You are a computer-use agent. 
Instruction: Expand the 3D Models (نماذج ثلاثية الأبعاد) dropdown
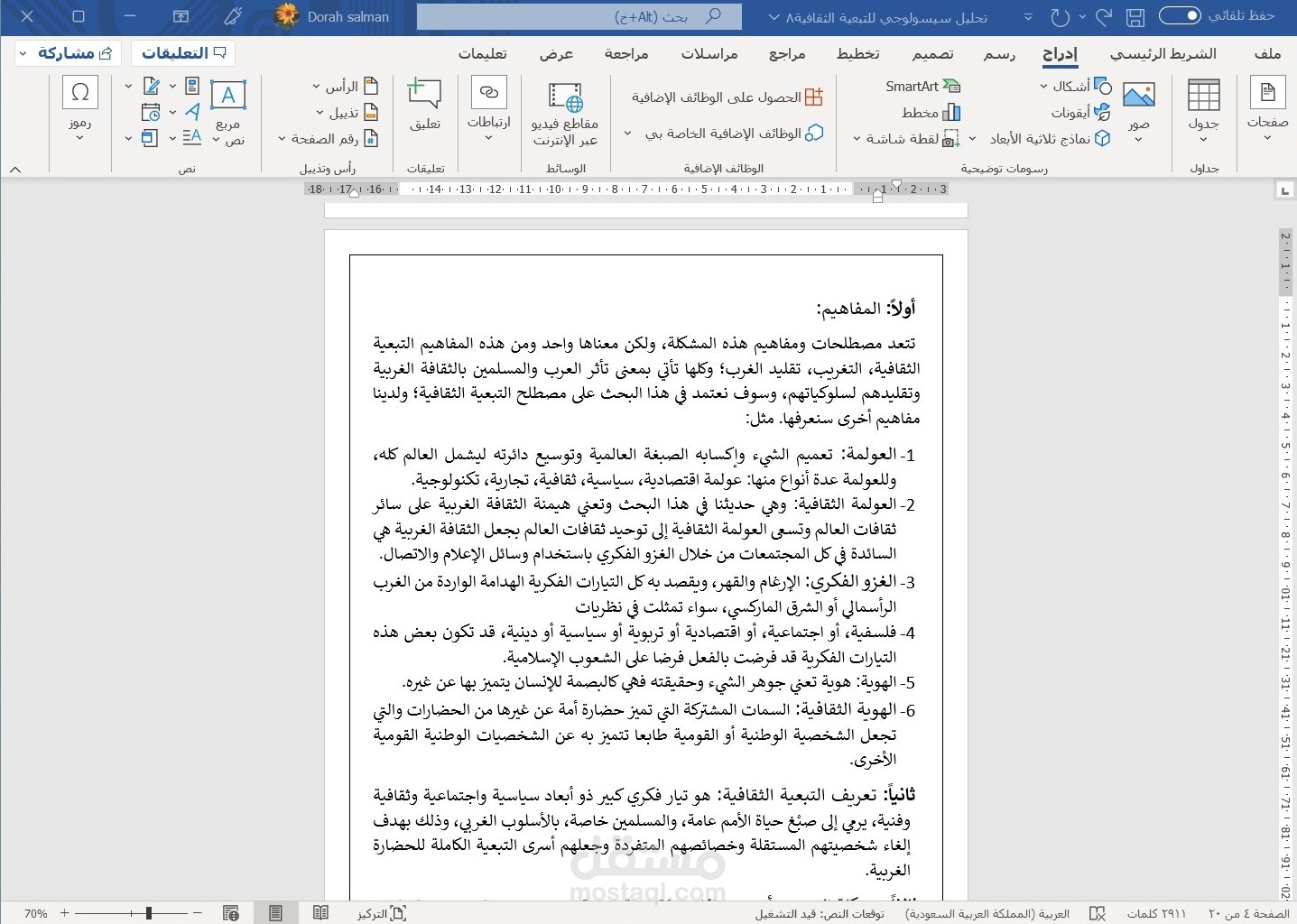point(972,139)
